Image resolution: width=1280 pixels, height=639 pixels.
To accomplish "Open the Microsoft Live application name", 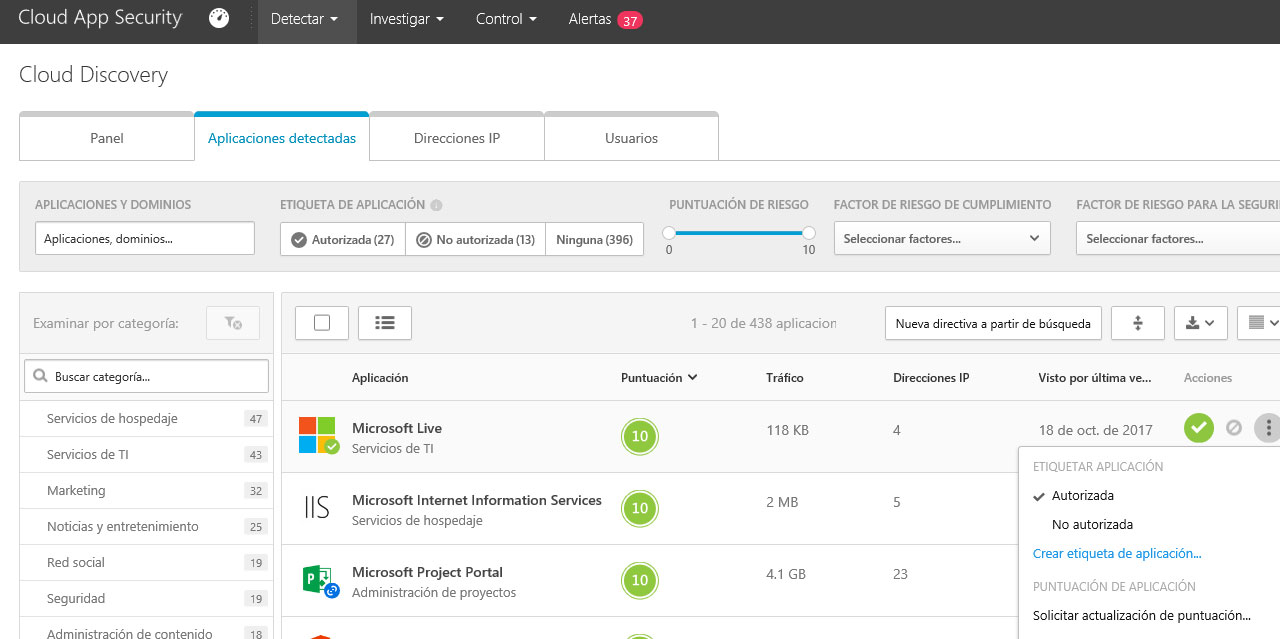I will click(397, 428).
